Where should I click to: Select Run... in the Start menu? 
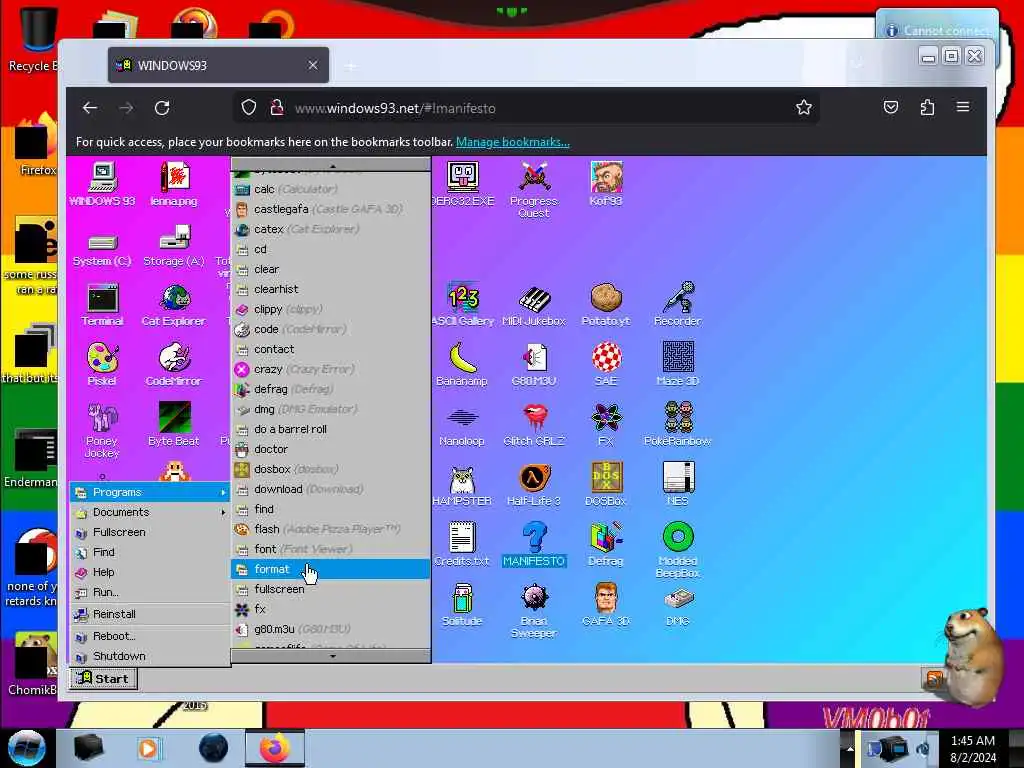click(150, 592)
